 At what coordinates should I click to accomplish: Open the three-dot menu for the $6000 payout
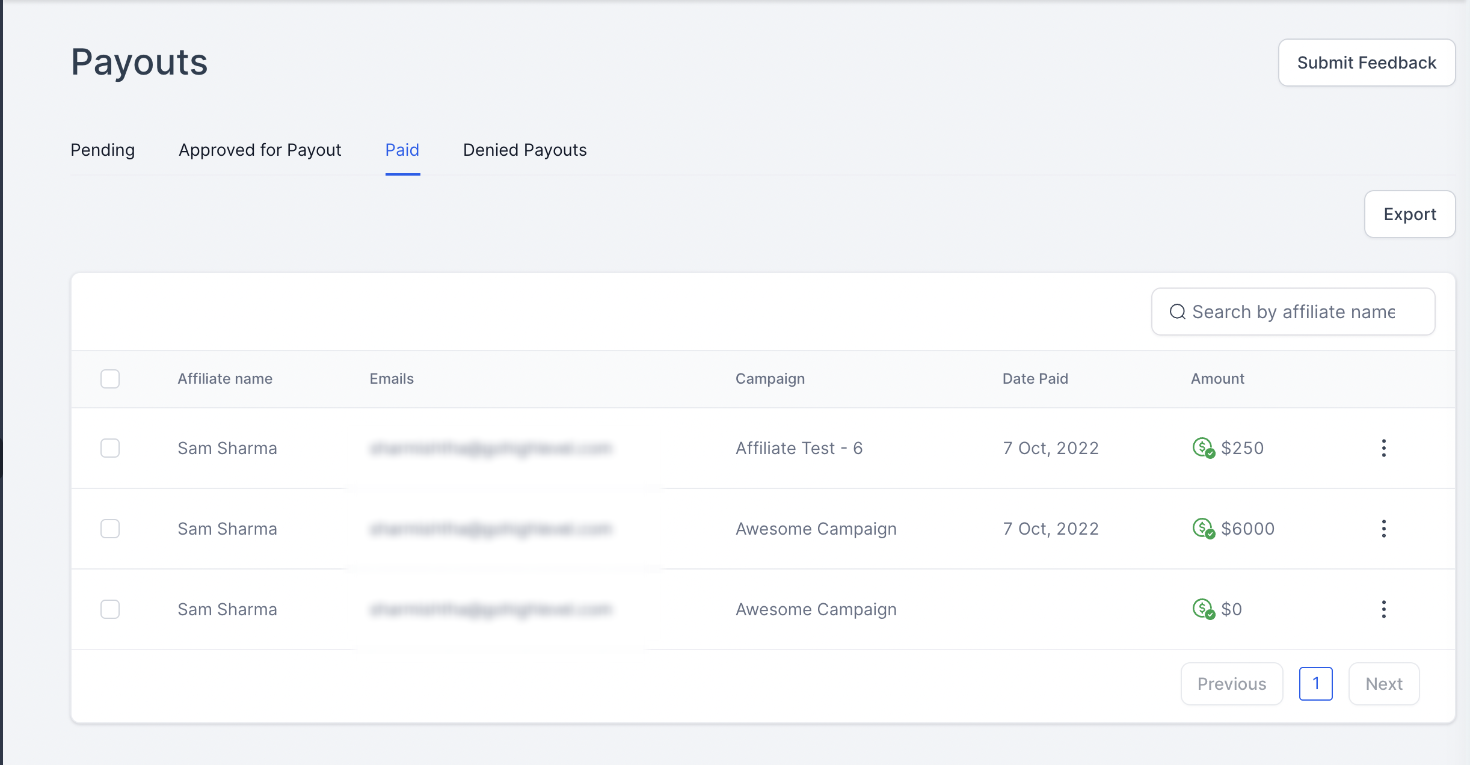pos(1384,528)
